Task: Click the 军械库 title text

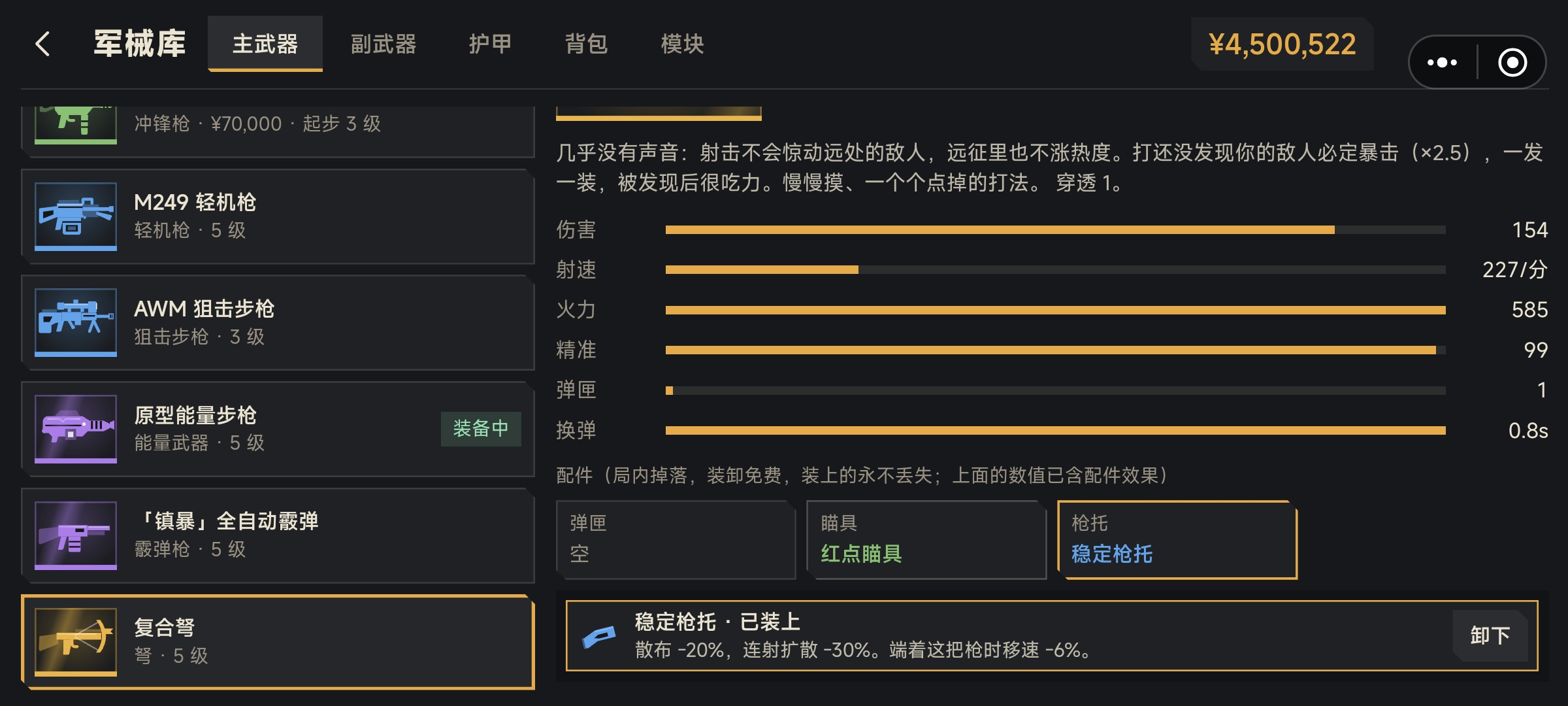Action: [140, 44]
